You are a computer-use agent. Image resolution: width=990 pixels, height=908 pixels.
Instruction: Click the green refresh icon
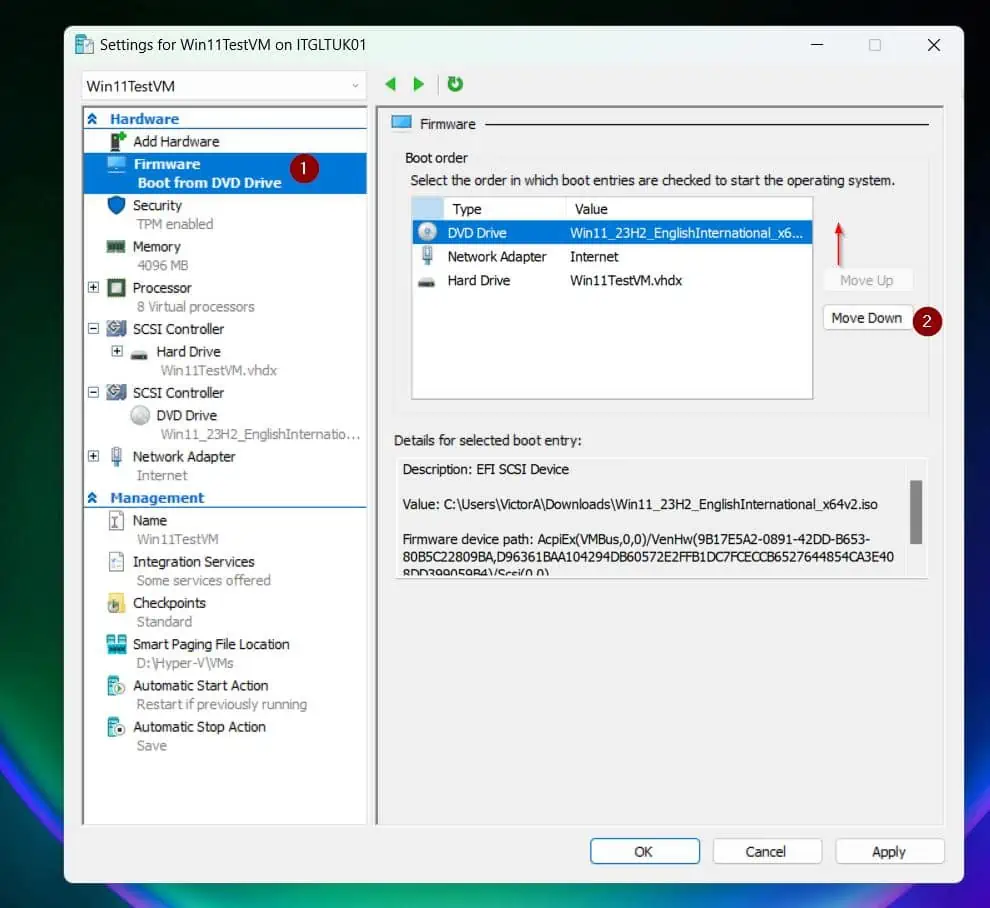pos(455,83)
